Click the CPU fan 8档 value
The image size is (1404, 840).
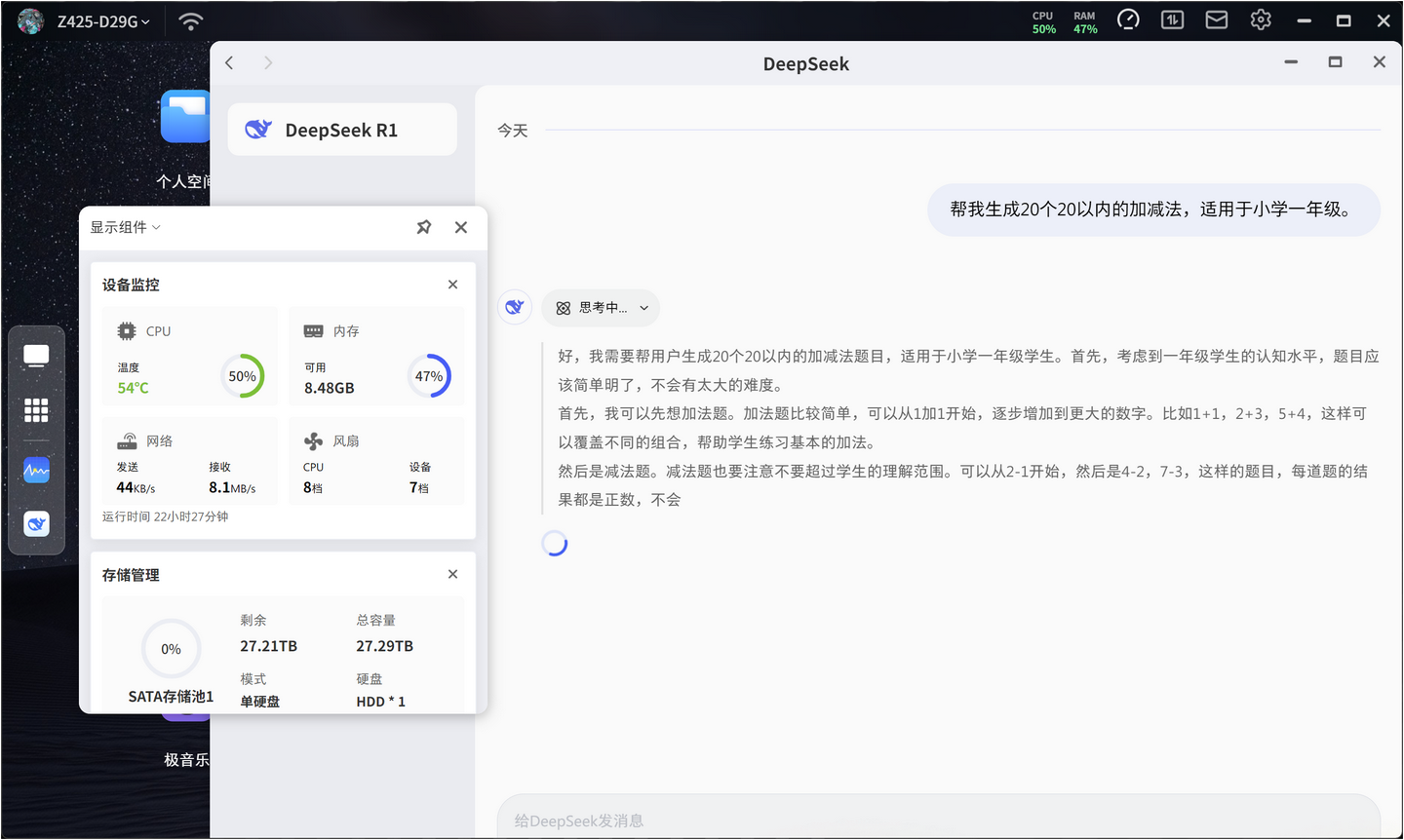coord(313,487)
